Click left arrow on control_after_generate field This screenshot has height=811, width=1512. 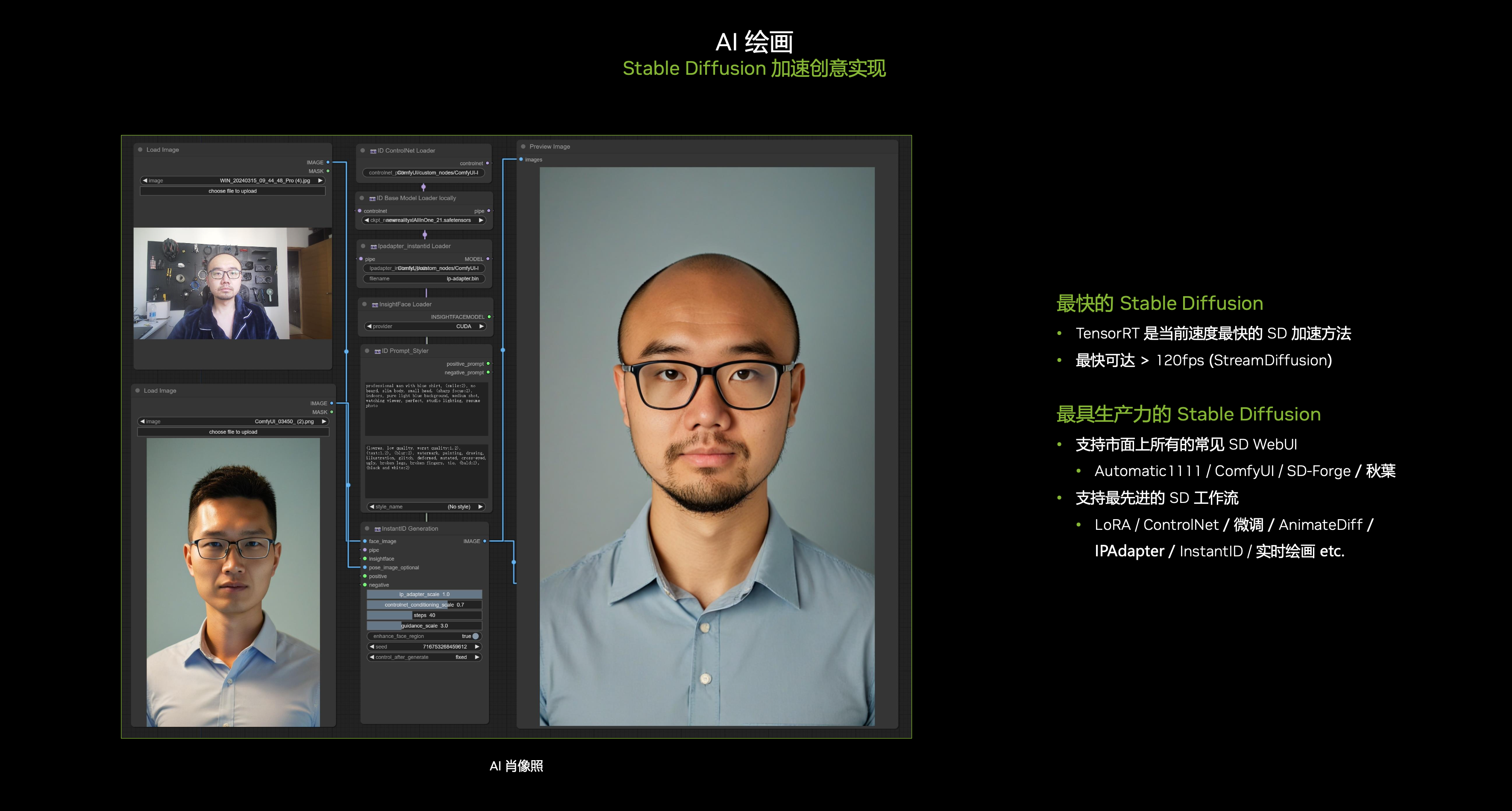tap(372, 657)
